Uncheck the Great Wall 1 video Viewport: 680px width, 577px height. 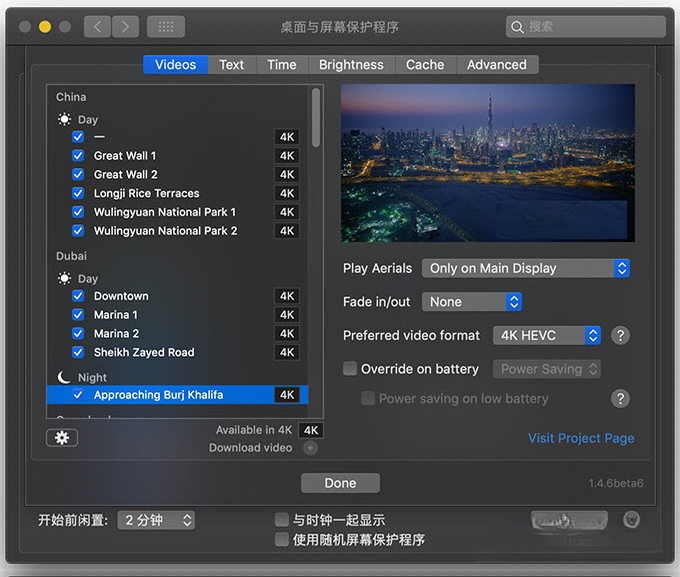coord(78,155)
